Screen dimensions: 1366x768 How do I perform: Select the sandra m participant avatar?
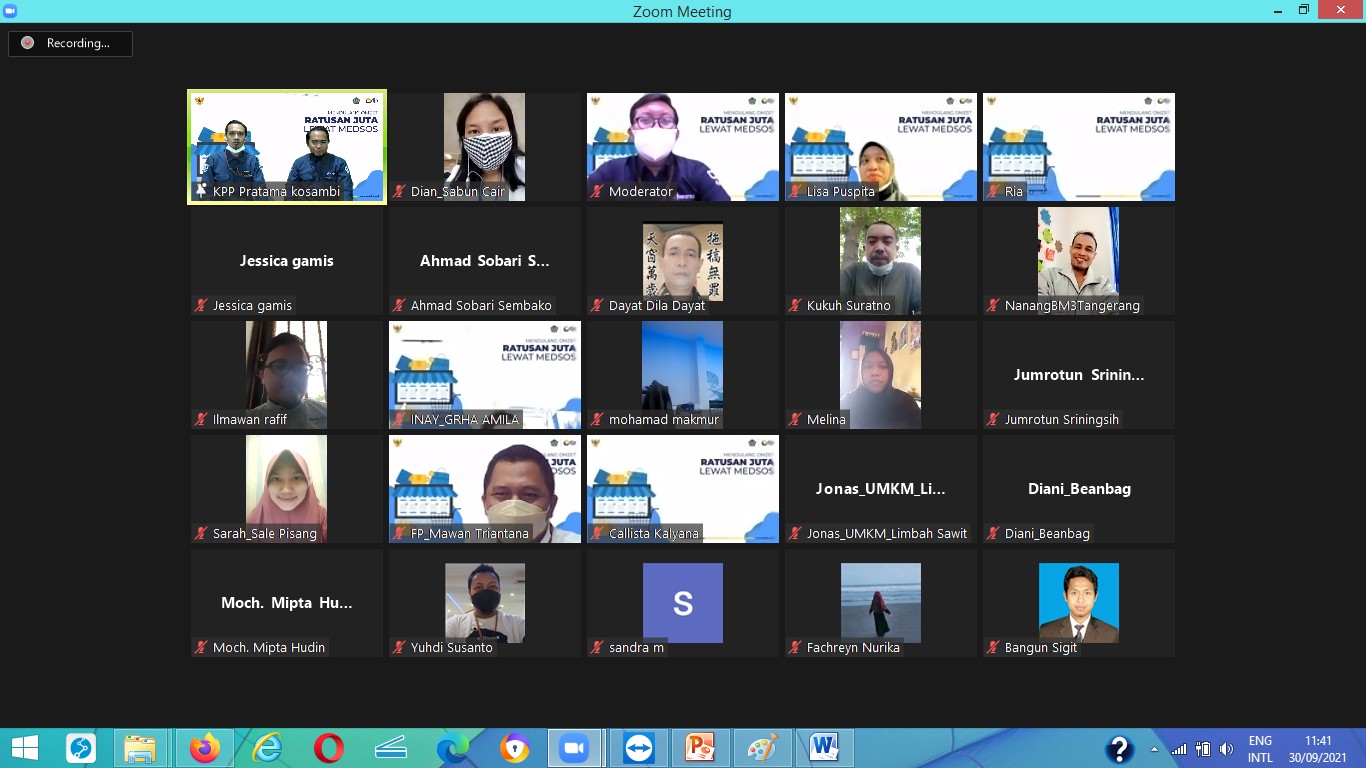682,603
